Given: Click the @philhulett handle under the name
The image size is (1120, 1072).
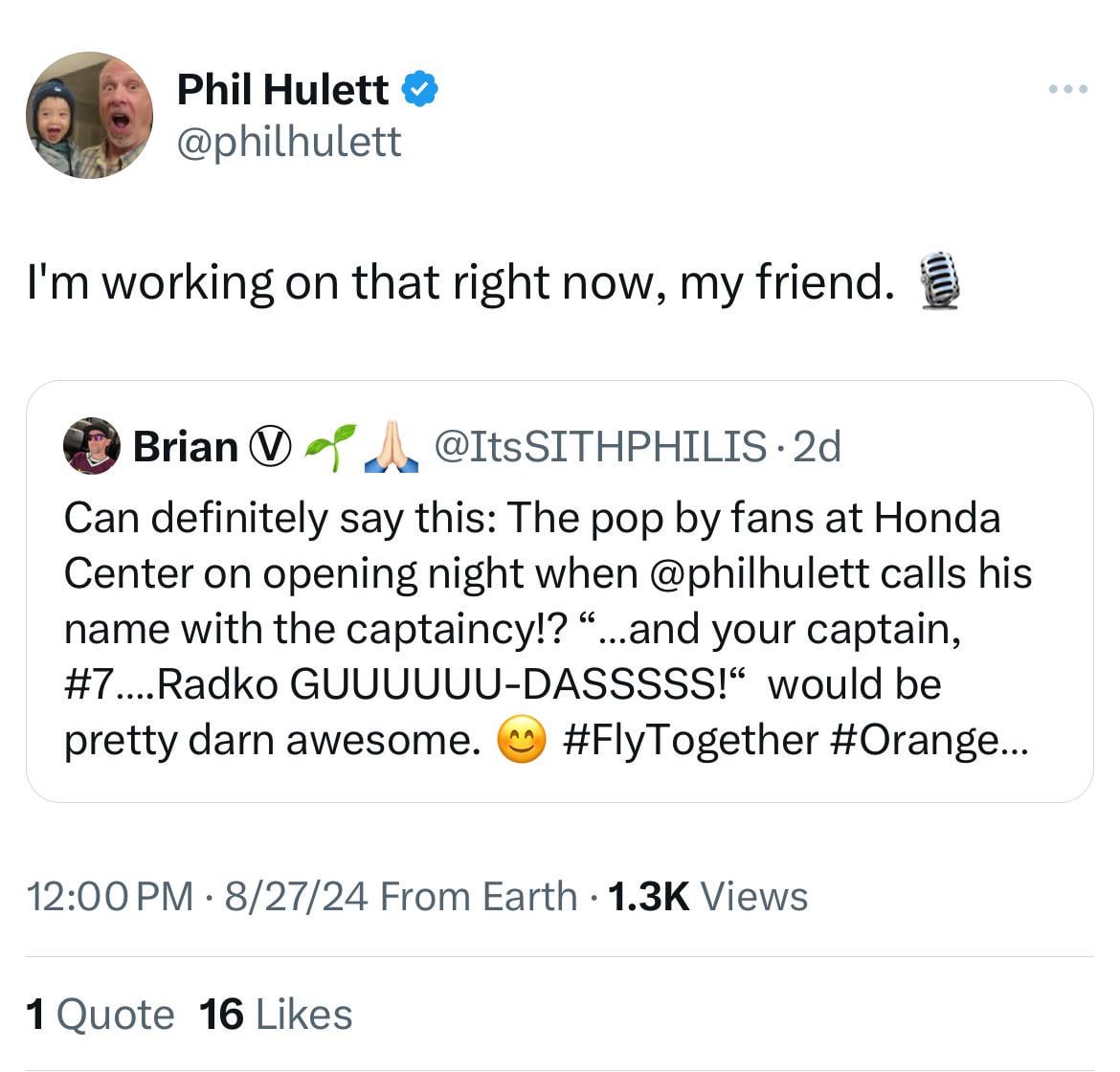Looking at the screenshot, I should point(289,142).
